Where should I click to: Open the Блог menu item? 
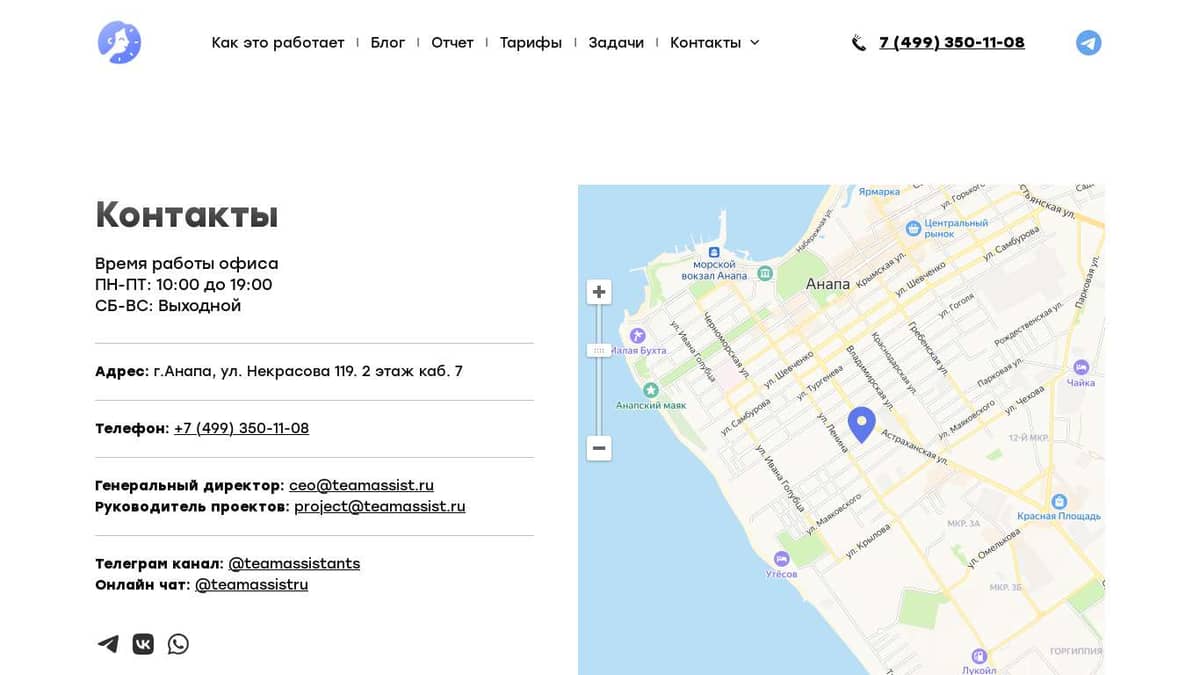pyautogui.click(x=388, y=42)
